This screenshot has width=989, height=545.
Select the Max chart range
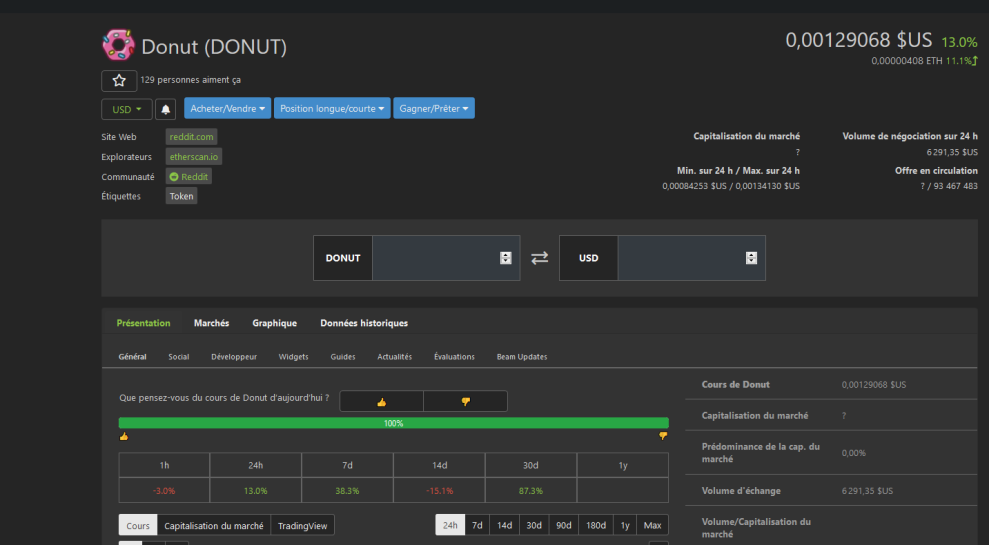pos(652,525)
